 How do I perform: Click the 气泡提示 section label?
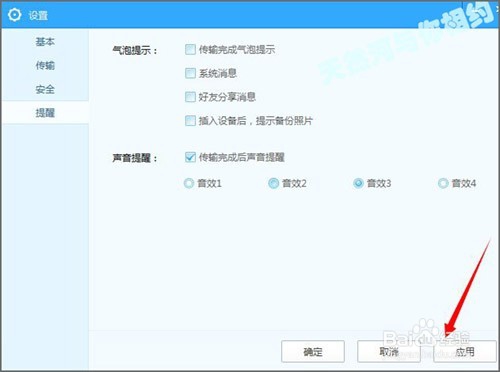tap(135, 51)
